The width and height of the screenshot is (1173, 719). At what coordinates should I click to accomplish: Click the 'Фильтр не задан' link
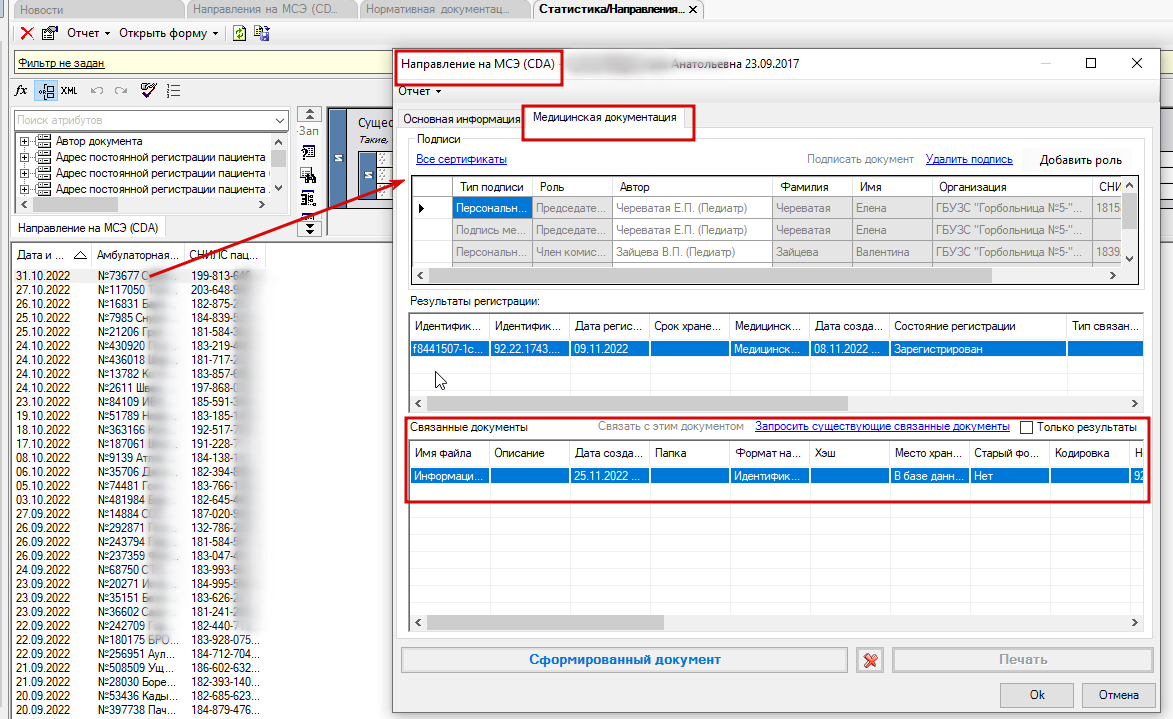[x=61, y=64]
